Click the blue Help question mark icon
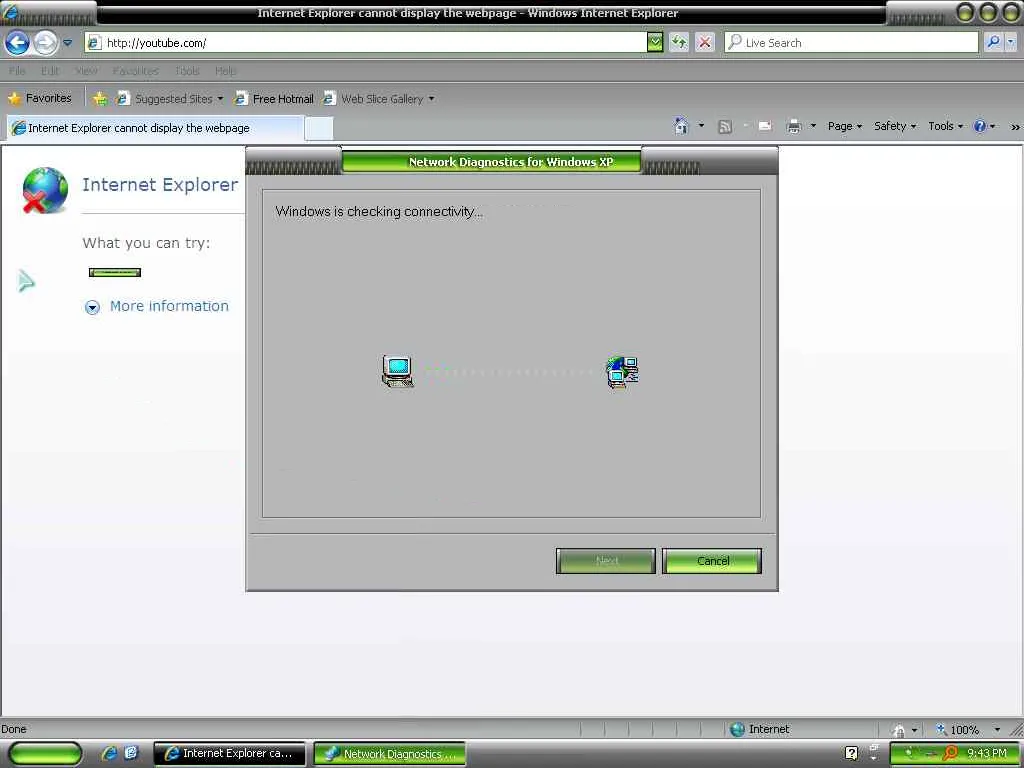Viewport: 1024px width, 768px height. tap(980, 126)
